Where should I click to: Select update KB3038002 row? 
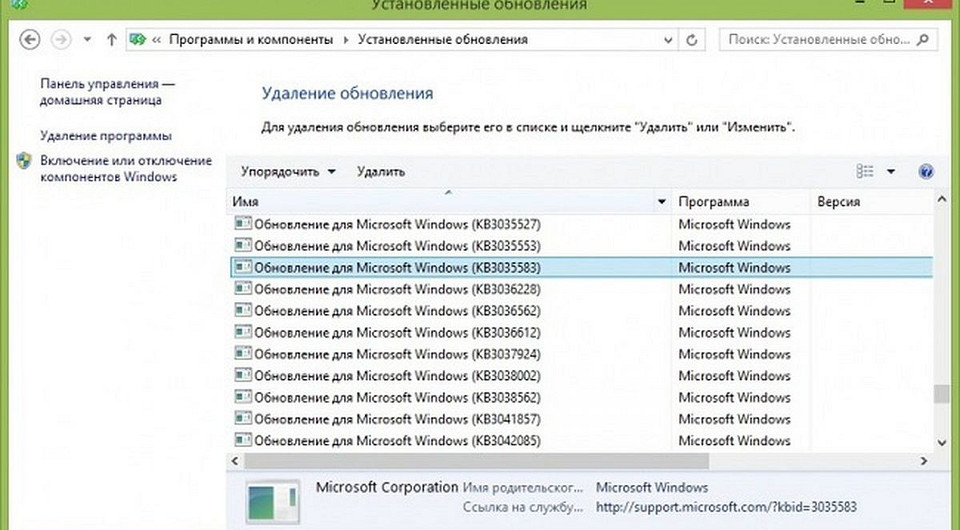pos(580,376)
